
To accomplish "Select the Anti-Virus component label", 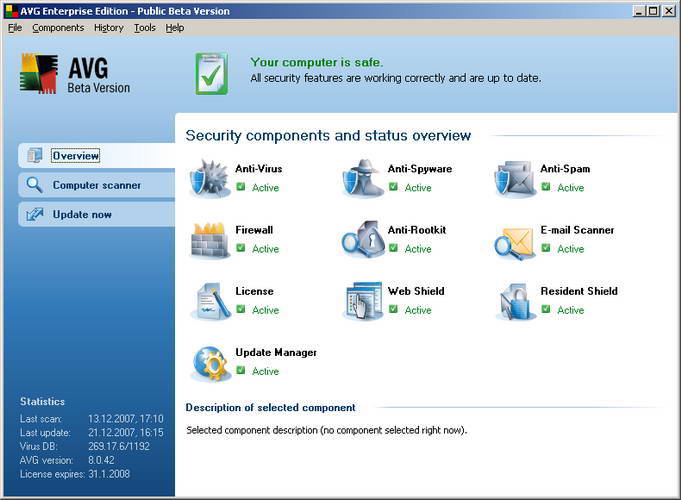I will (x=258, y=169).
